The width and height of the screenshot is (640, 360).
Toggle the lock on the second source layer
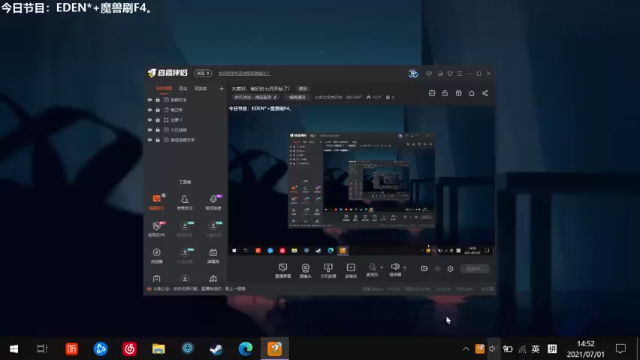point(158,110)
